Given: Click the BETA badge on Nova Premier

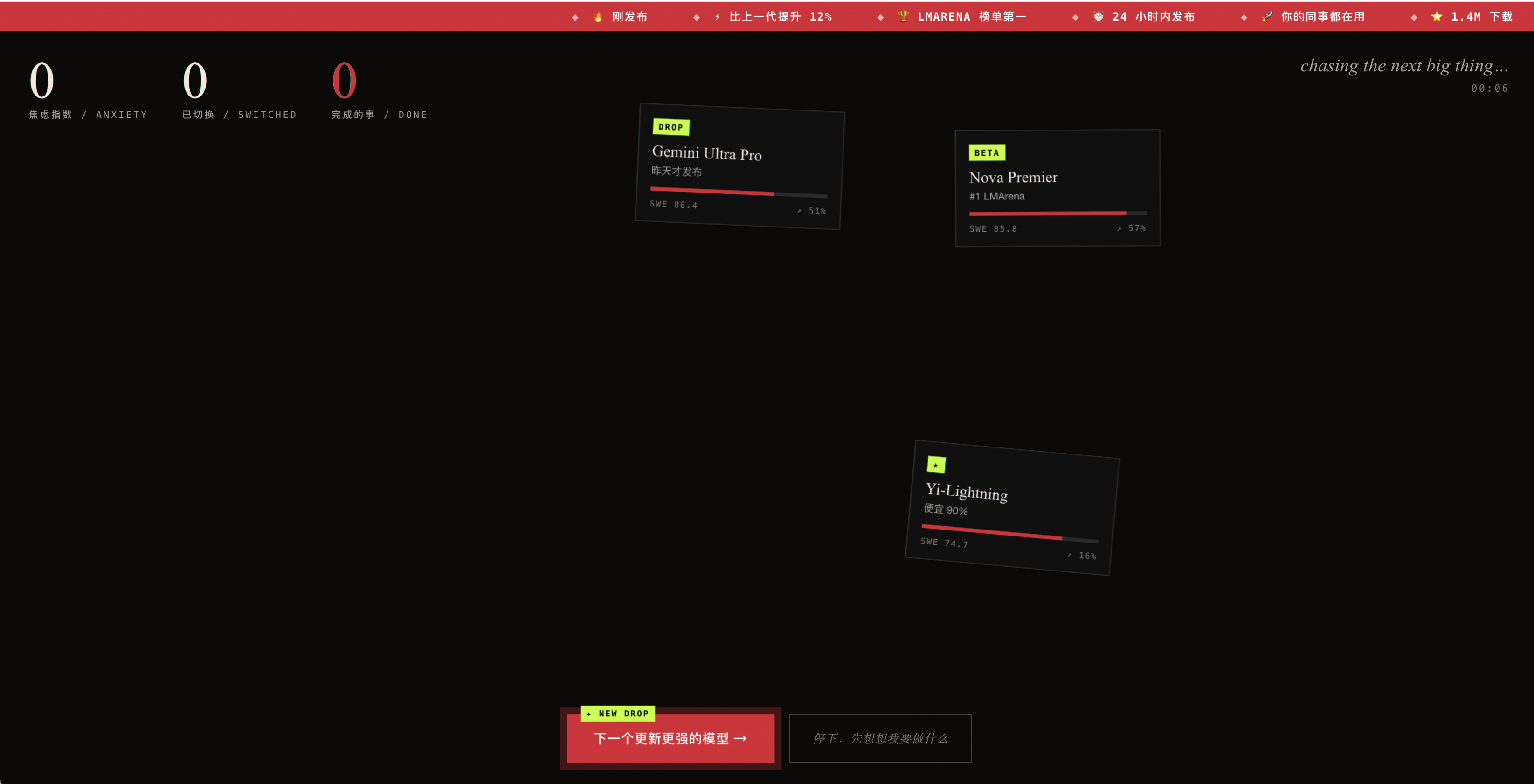Looking at the screenshot, I should tap(987, 153).
